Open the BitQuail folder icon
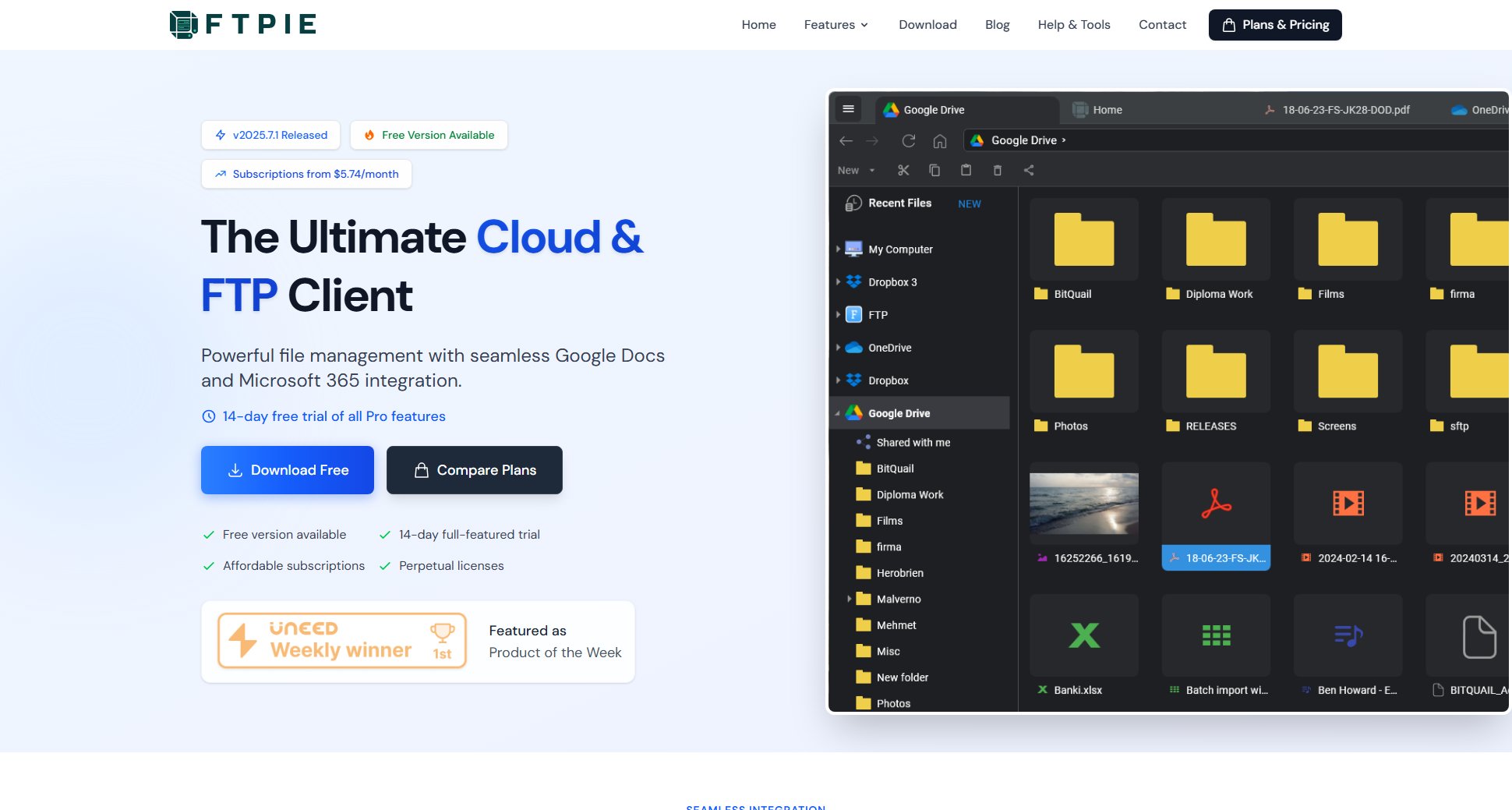 [1083, 239]
